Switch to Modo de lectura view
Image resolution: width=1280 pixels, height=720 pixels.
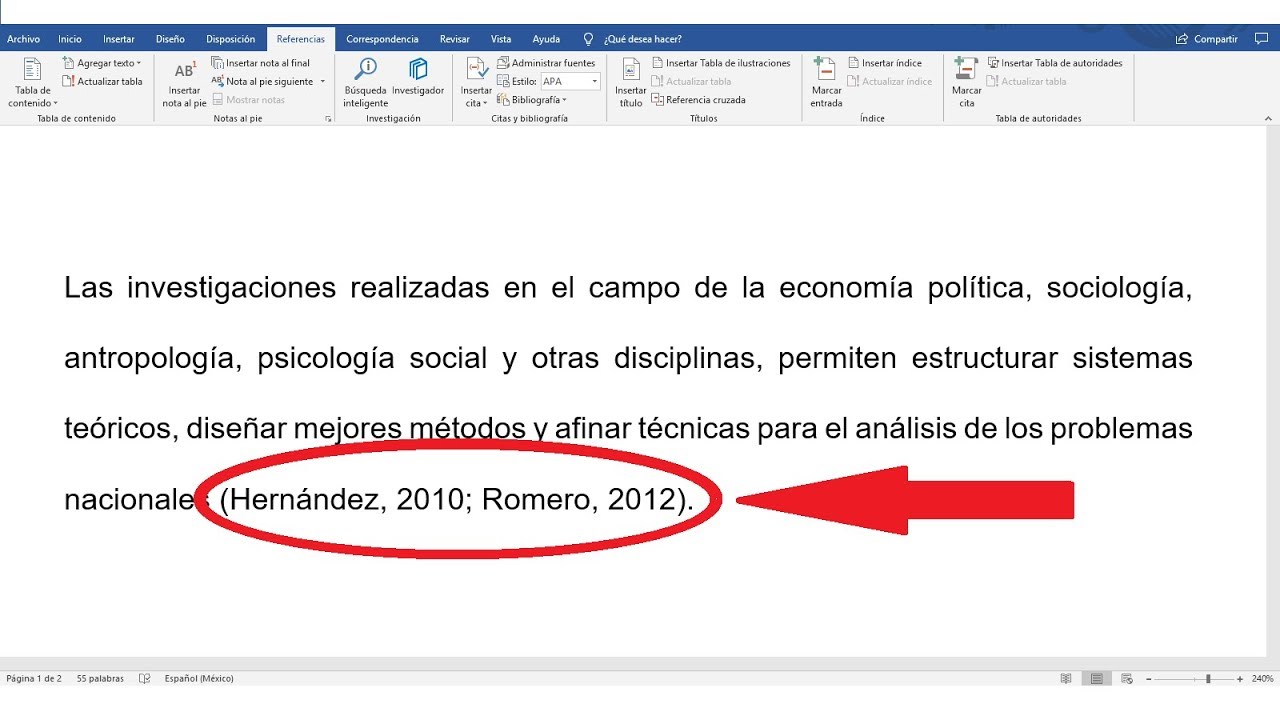1067,678
